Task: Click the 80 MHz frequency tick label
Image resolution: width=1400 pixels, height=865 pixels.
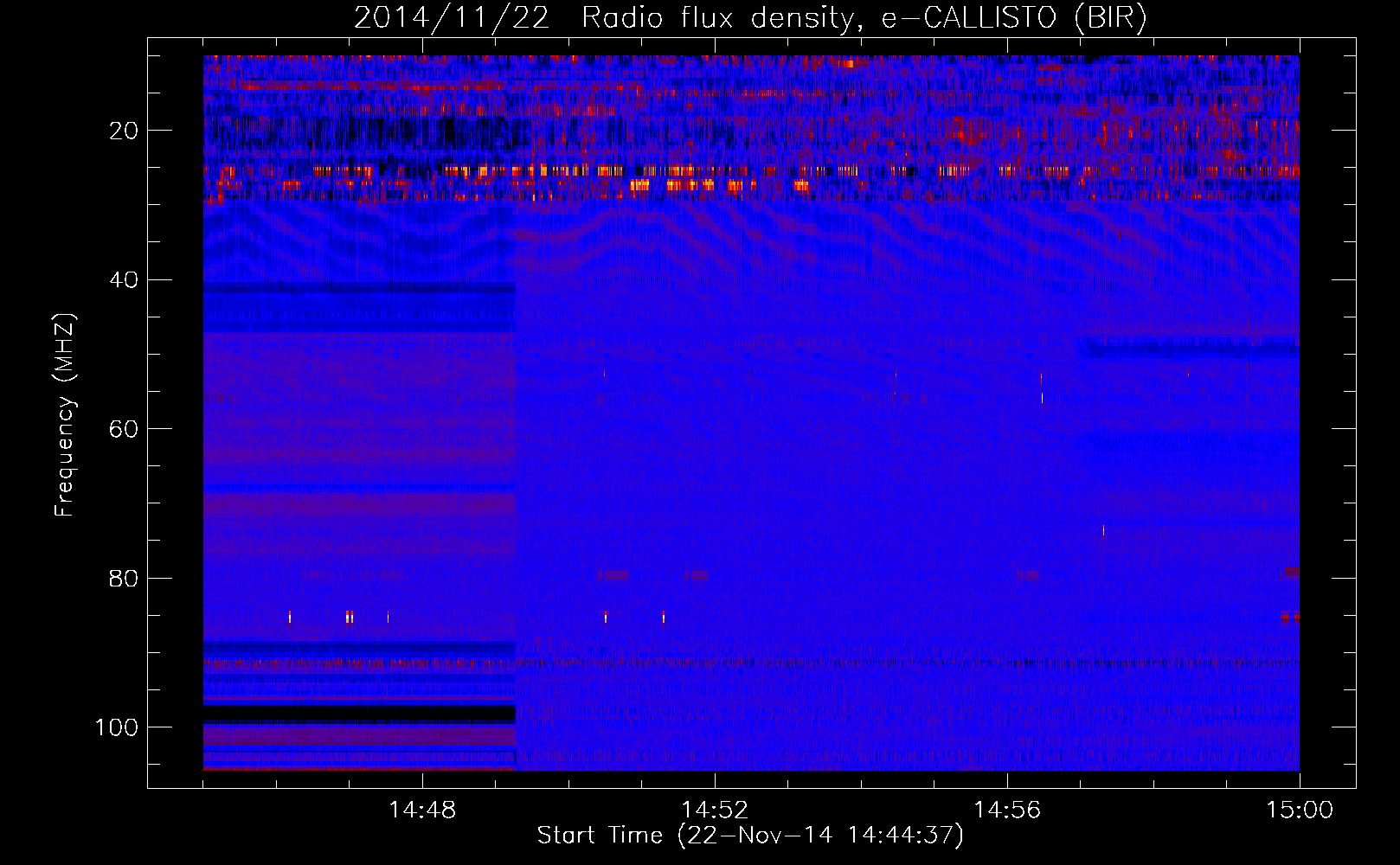Action: (125, 578)
